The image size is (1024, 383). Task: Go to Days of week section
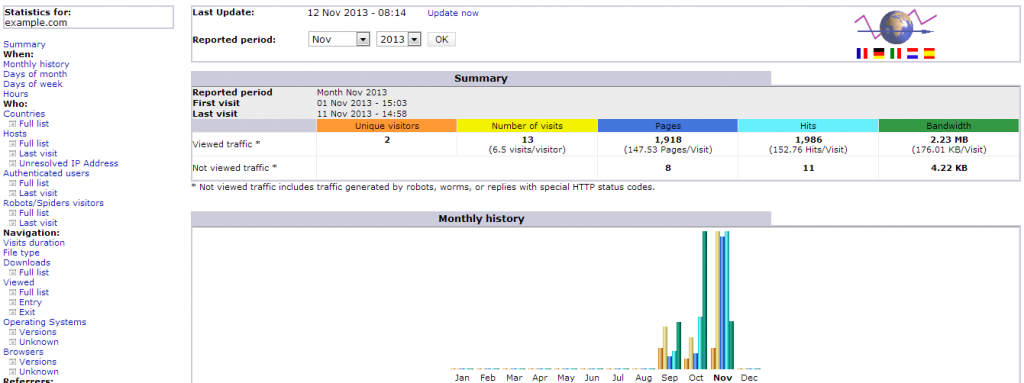pos(33,84)
